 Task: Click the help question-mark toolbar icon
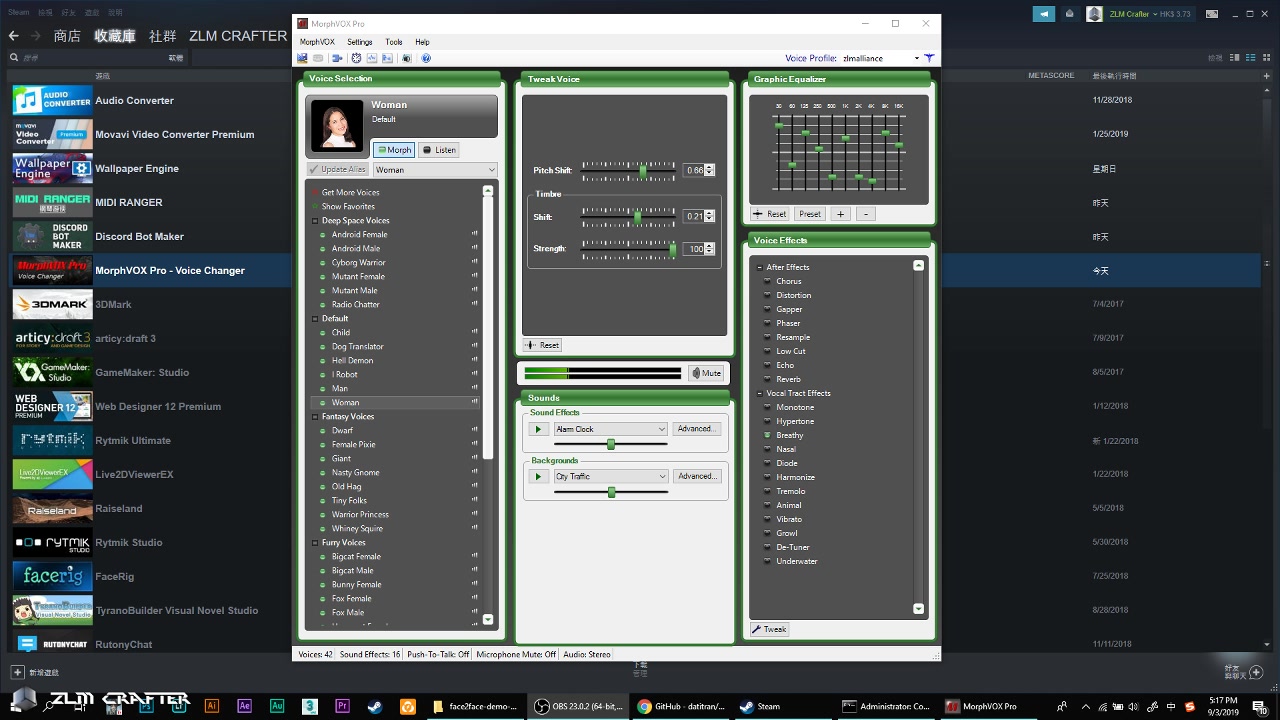(426, 58)
